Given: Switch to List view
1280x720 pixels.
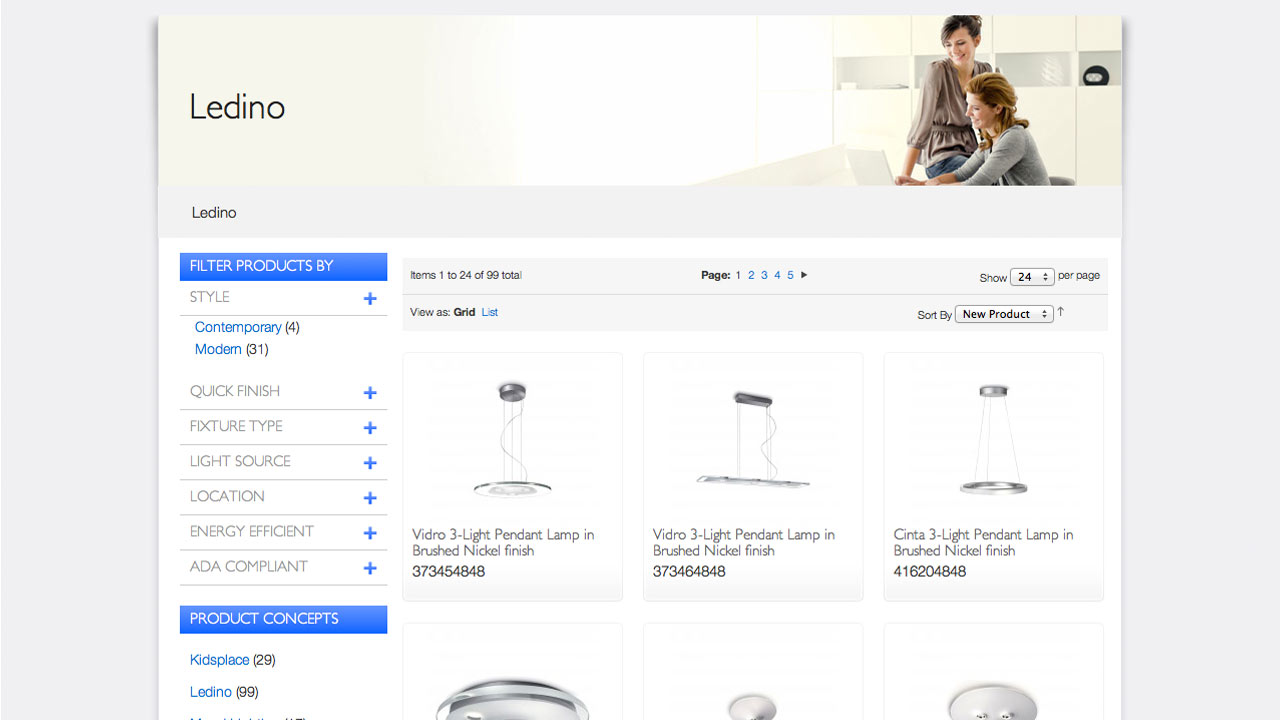Looking at the screenshot, I should click(489, 312).
